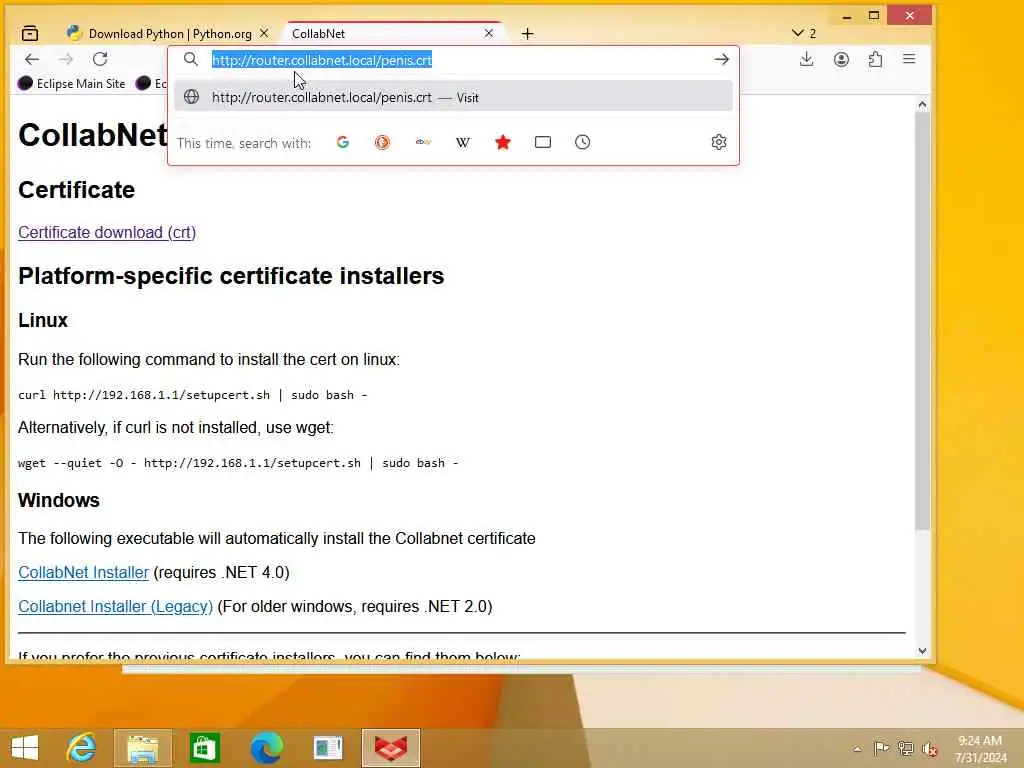Click the page scrollbar down arrow
The width and height of the screenshot is (1024, 768).
(922, 650)
